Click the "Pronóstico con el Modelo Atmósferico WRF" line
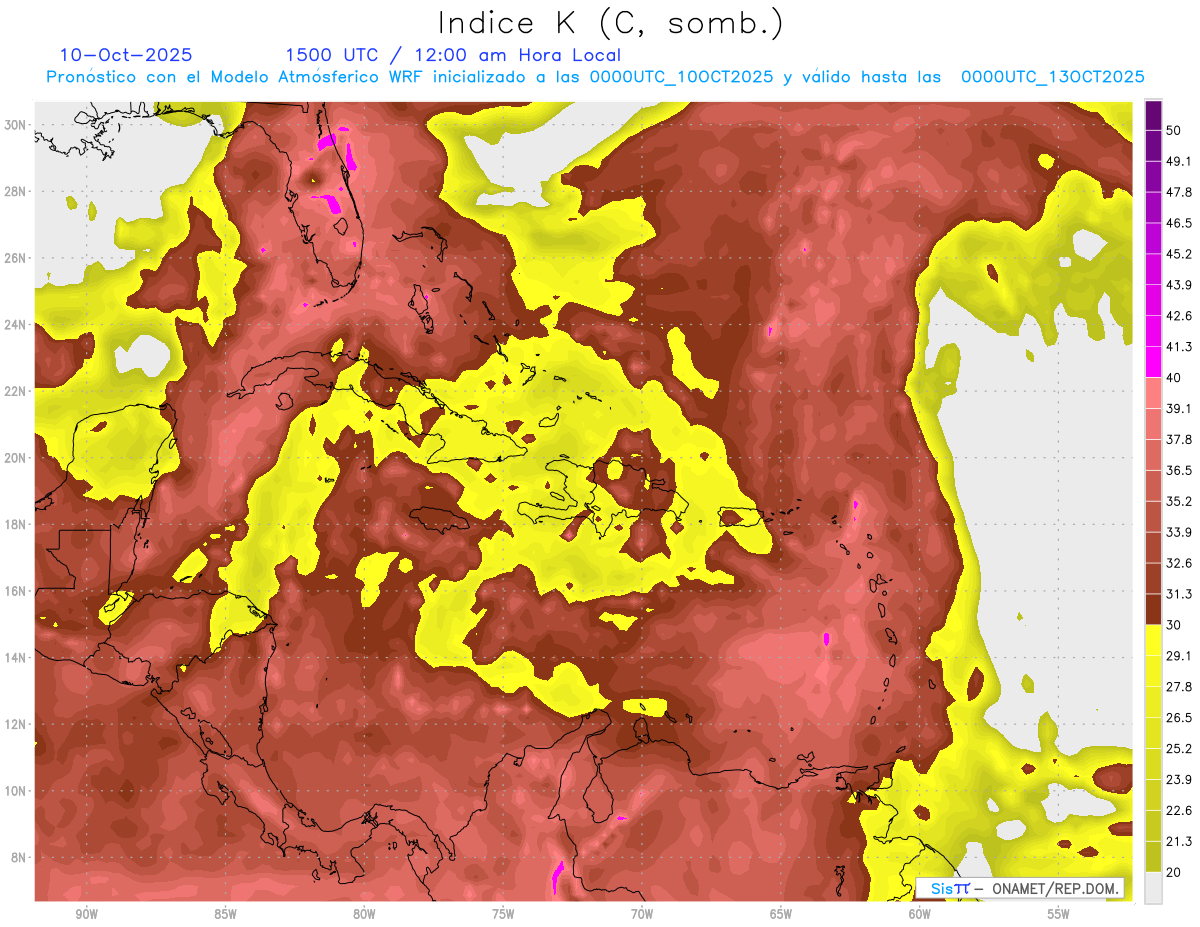The height and width of the screenshot is (927, 1200). point(594,77)
